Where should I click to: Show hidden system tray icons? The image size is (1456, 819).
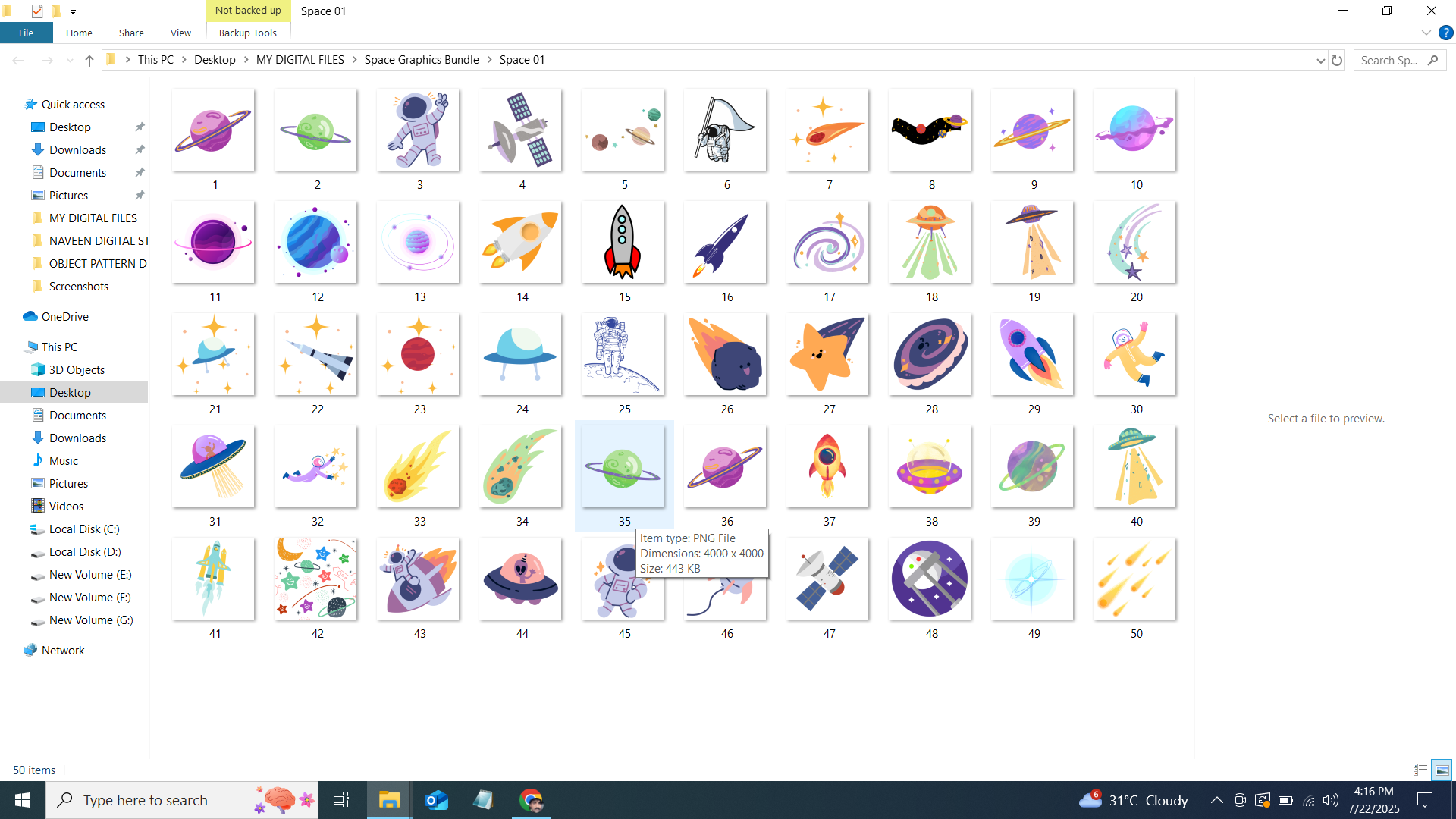pyautogui.click(x=1216, y=800)
